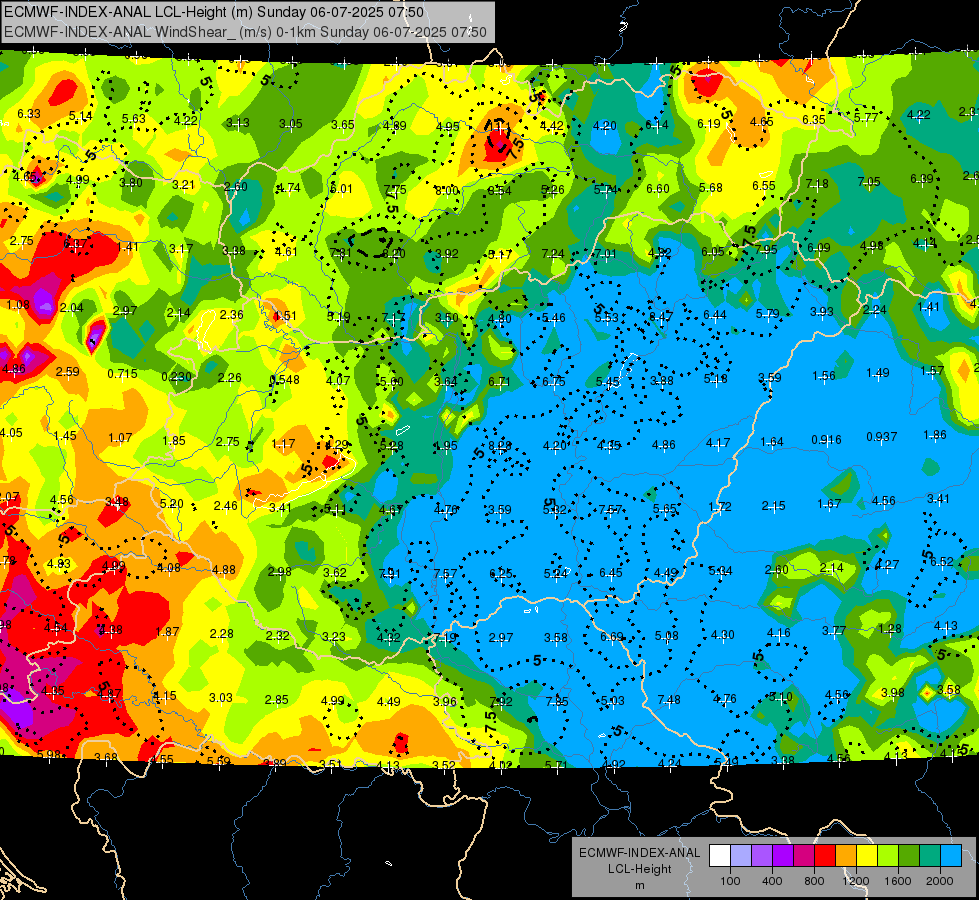Click the white legend color swatch

pos(720,856)
